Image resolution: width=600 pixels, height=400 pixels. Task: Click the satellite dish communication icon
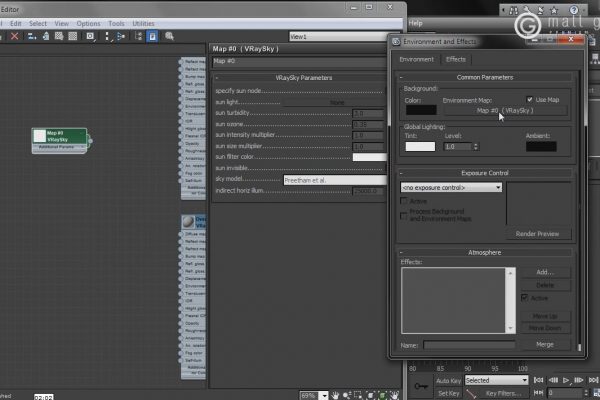[541, 10]
